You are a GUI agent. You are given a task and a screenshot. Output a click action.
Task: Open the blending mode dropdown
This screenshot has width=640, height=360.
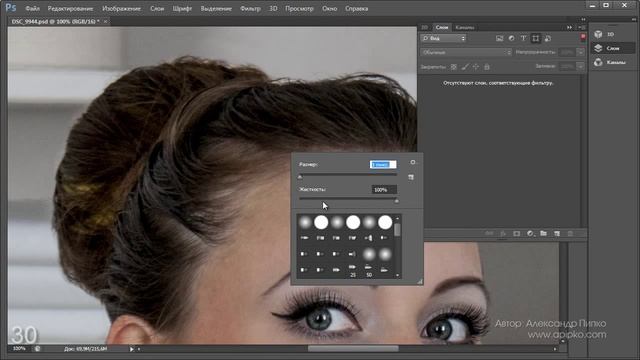pyautogui.click(x=466, y=52)
